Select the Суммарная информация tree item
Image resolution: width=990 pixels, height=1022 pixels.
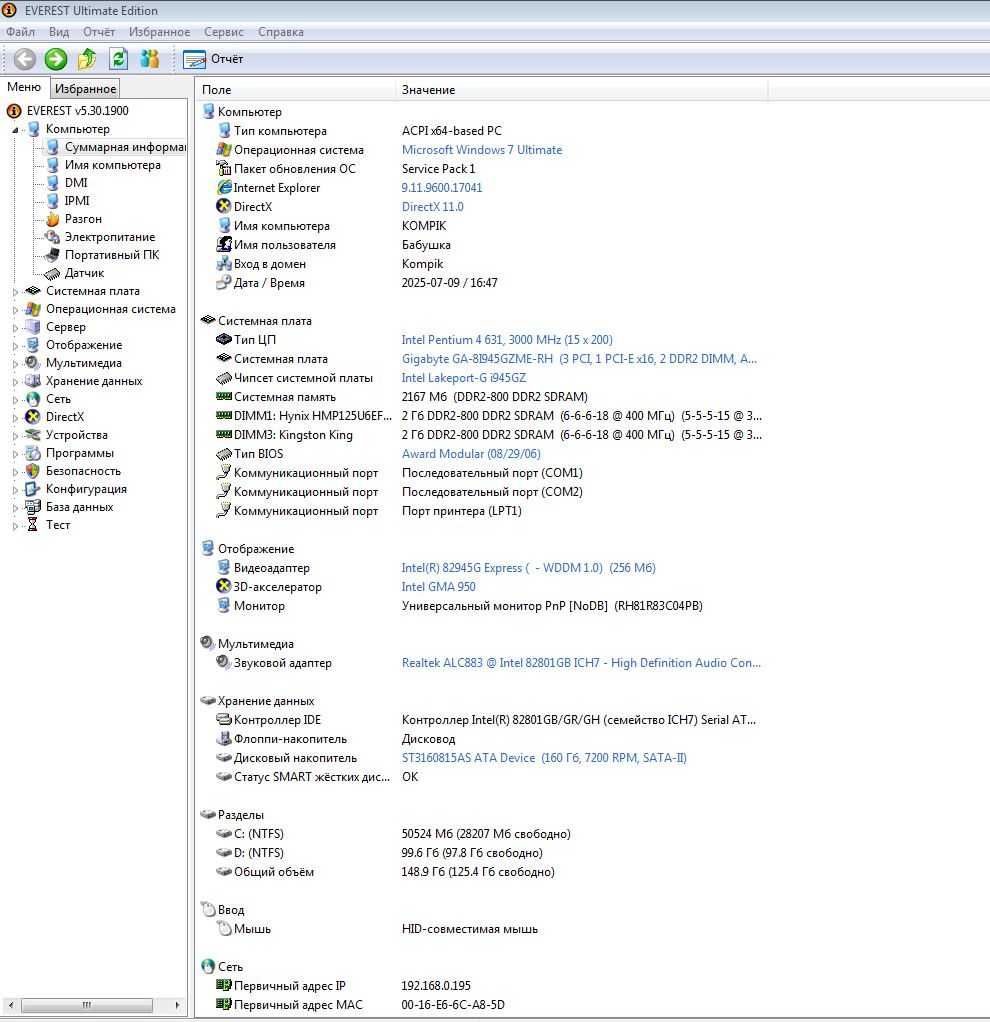pyautogui.click(x=125, y=147)
